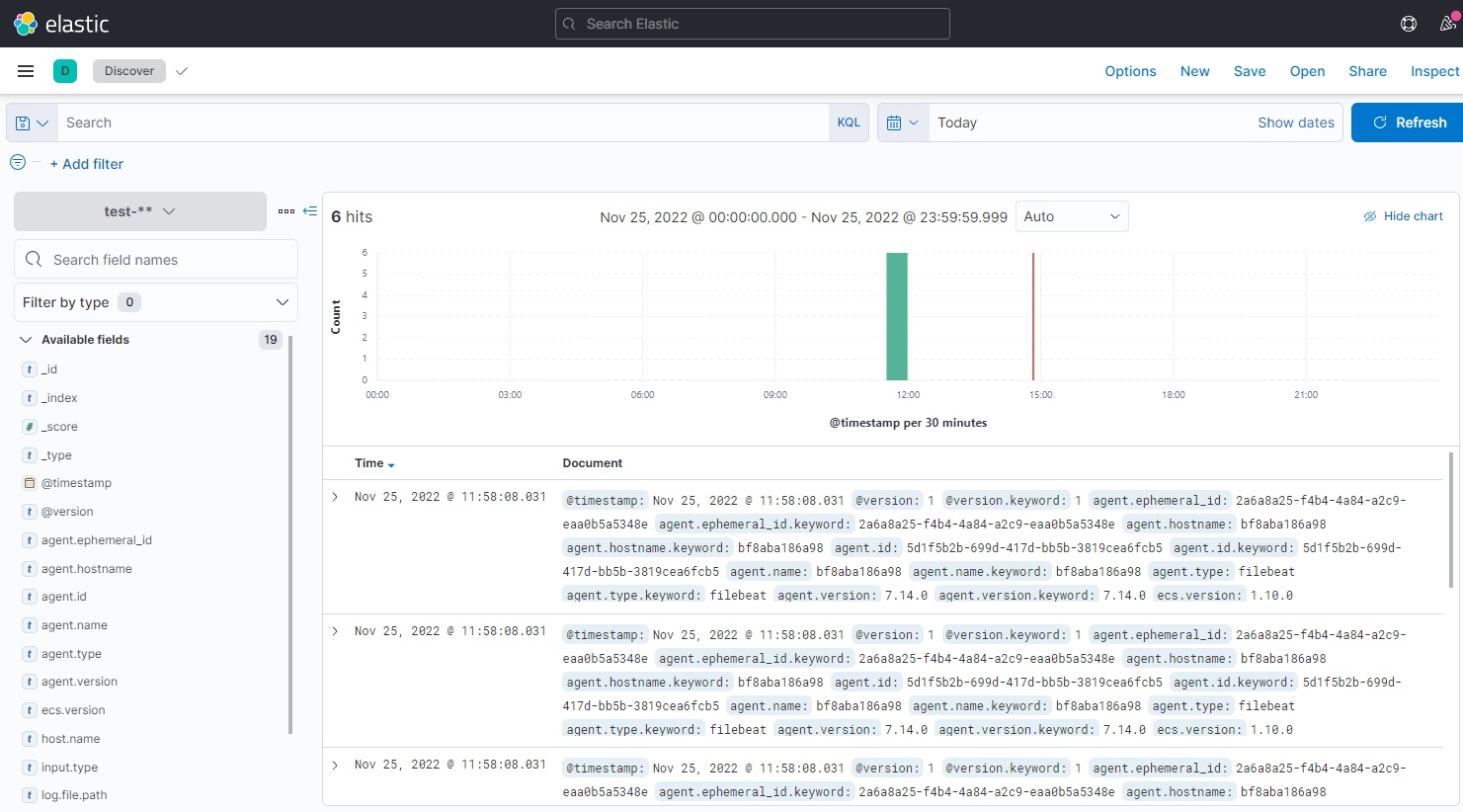Select the ecs.version field
Viewport: 1463px width, 812px height.
pos(73,710)
